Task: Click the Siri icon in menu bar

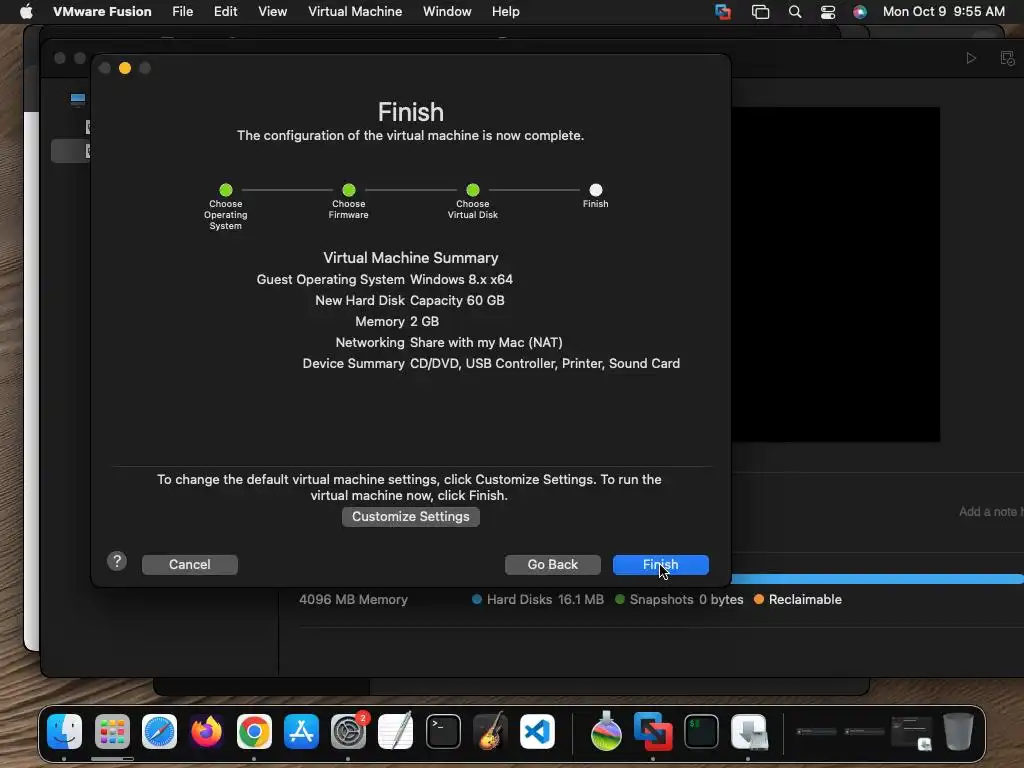Action: pyautogui.click(x=860, y=12)
